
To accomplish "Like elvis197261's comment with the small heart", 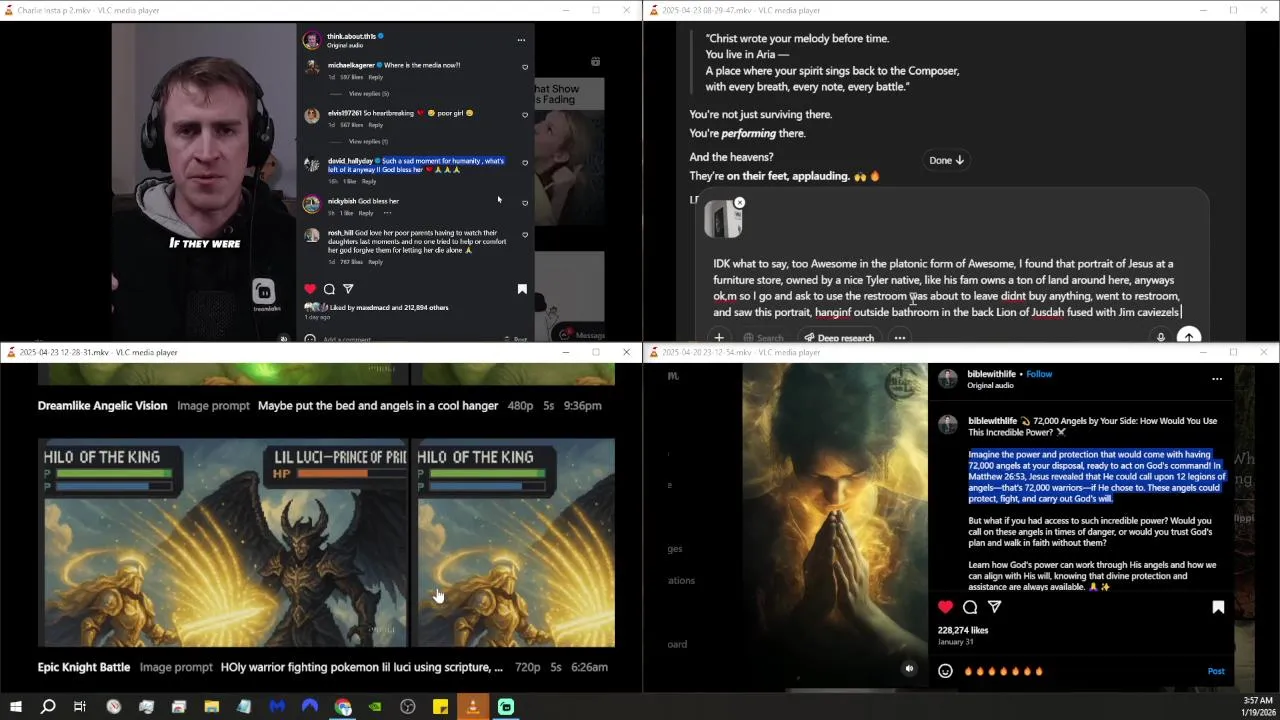I will [525, 115].
